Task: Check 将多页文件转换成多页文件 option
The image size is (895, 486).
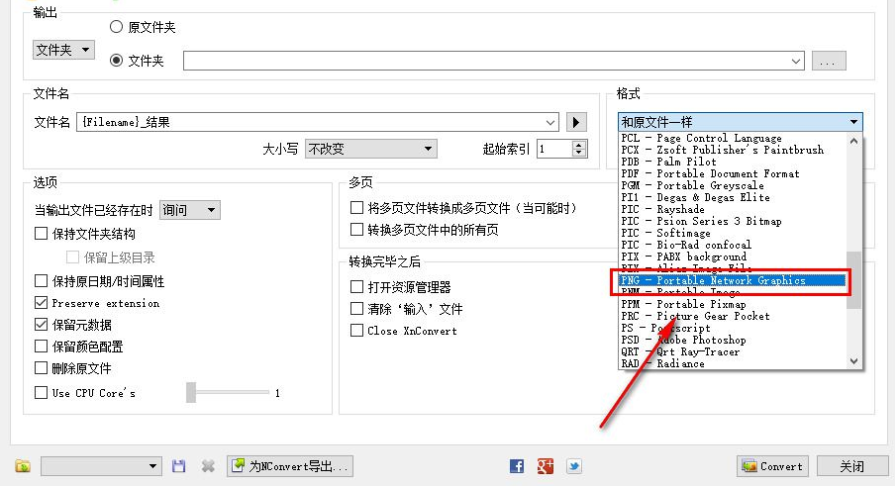Action: (x=357, y=207)
